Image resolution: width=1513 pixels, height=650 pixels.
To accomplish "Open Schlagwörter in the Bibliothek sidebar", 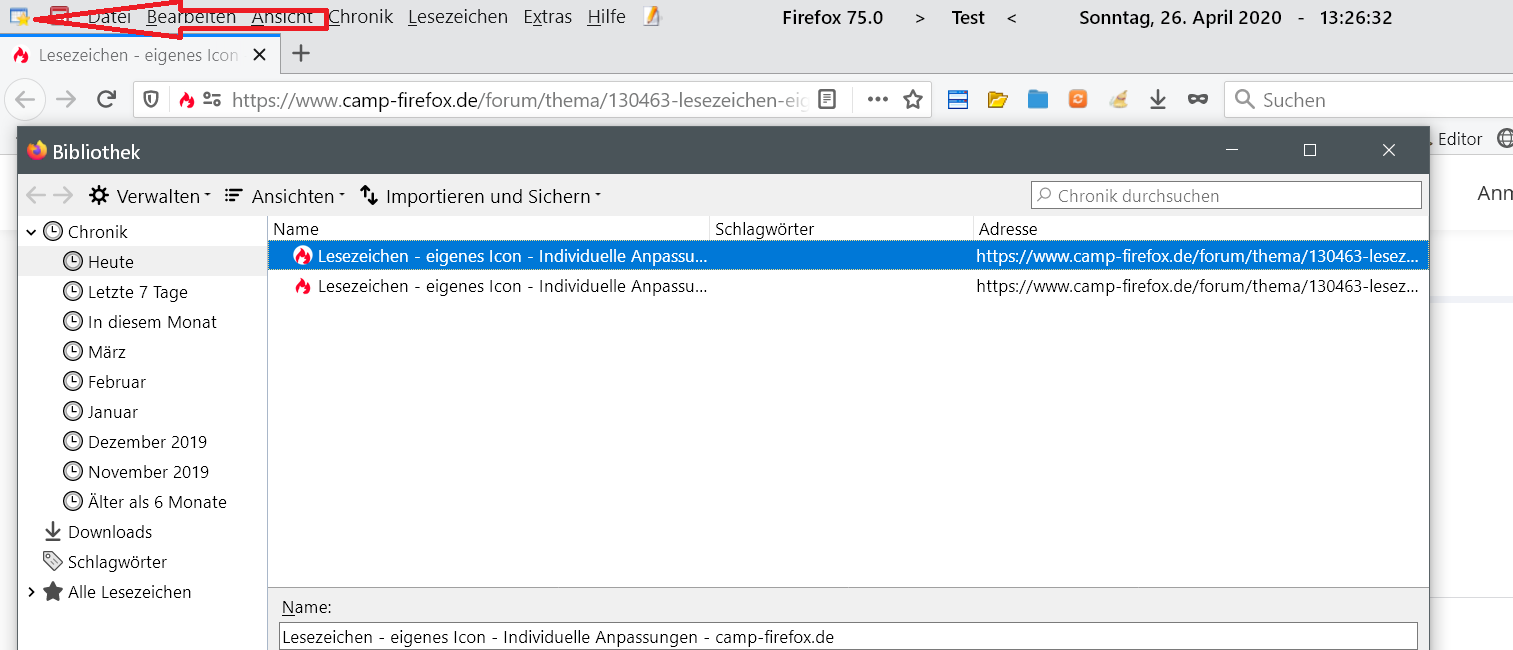I will (117, 562).
